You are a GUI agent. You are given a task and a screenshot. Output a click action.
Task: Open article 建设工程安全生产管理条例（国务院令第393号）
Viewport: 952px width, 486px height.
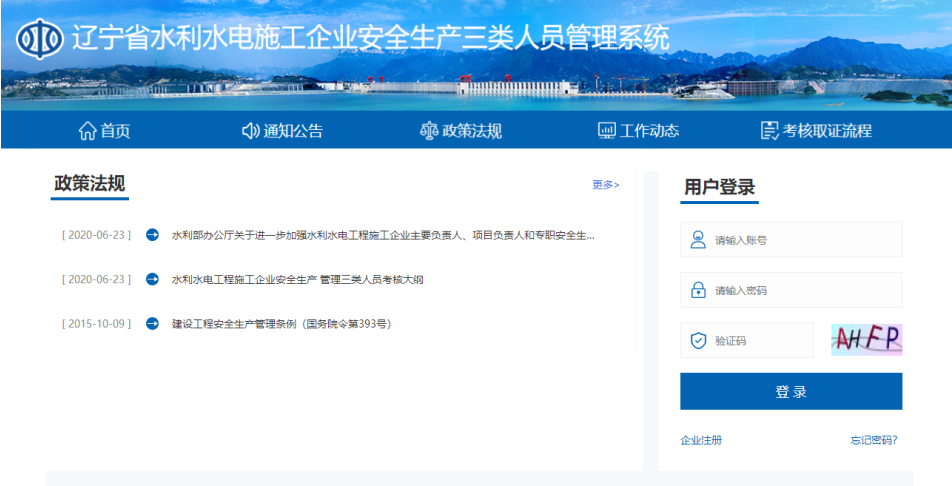coord(282,324)
